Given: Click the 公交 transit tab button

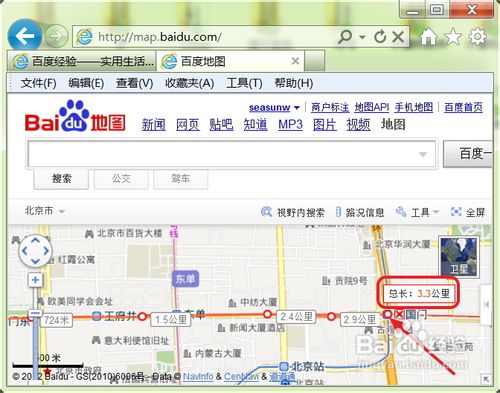Looking at the screenshot, I should (x=121, y=179).
